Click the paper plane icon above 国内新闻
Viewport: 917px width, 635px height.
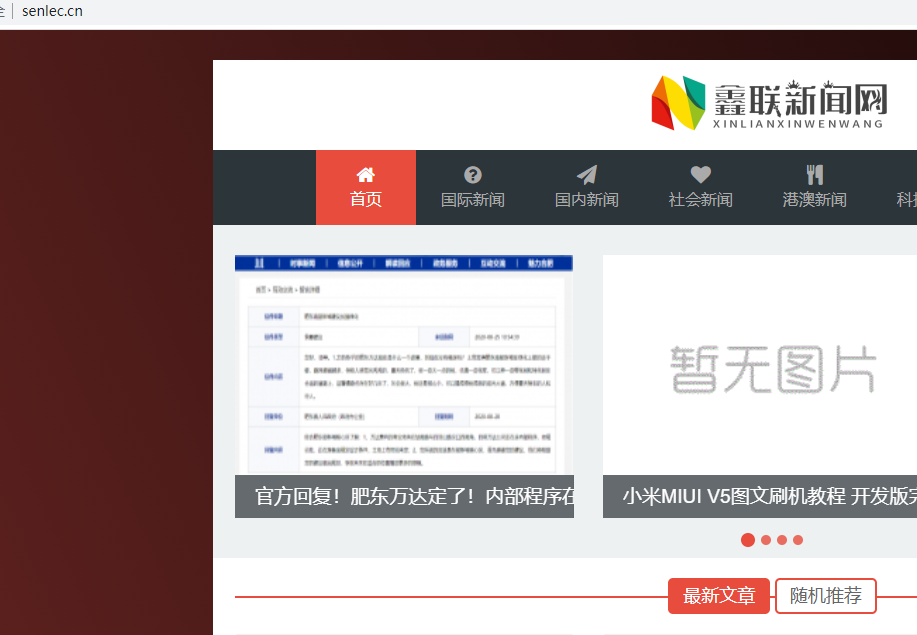point(587,174)
